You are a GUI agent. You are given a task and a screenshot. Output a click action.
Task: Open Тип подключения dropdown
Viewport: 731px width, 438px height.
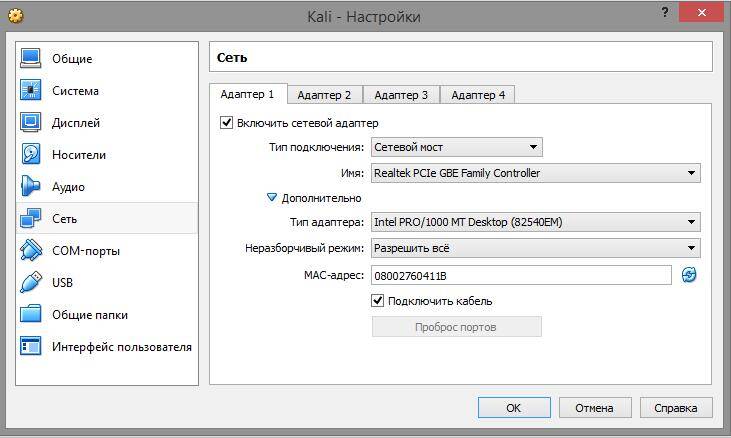tap(456, 147)
